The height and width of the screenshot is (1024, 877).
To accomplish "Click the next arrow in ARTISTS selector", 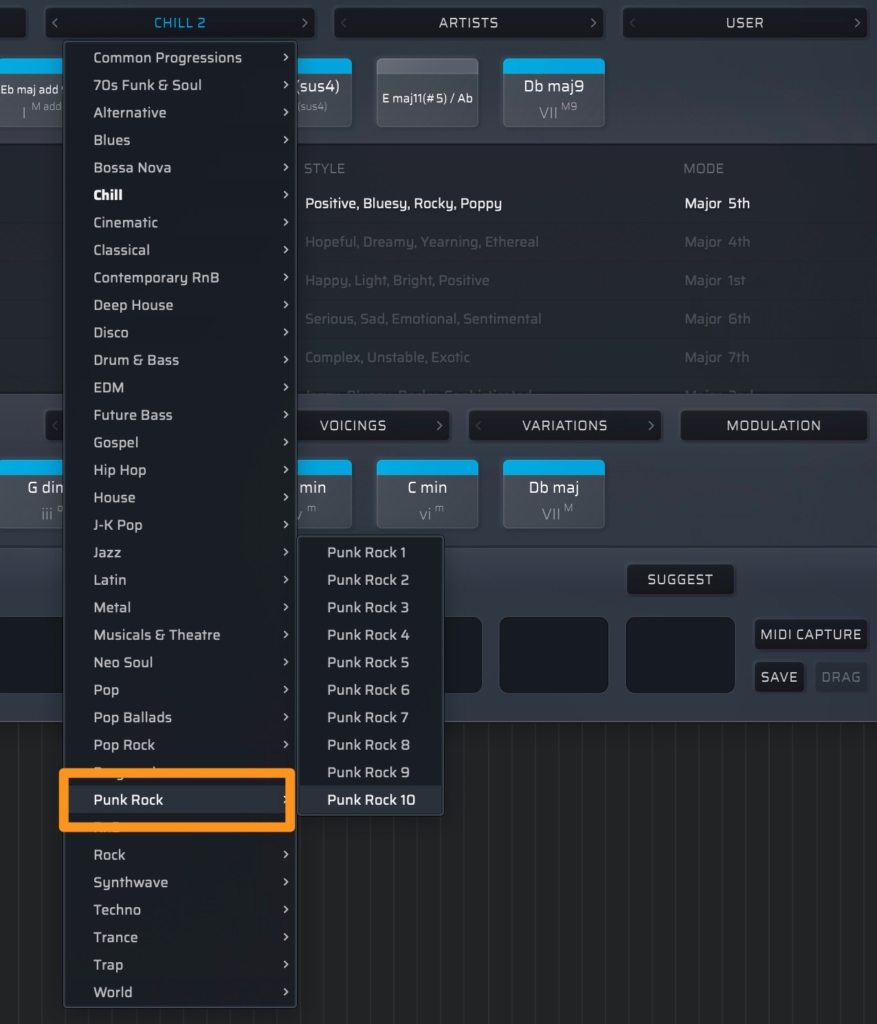I will point(593,23).
